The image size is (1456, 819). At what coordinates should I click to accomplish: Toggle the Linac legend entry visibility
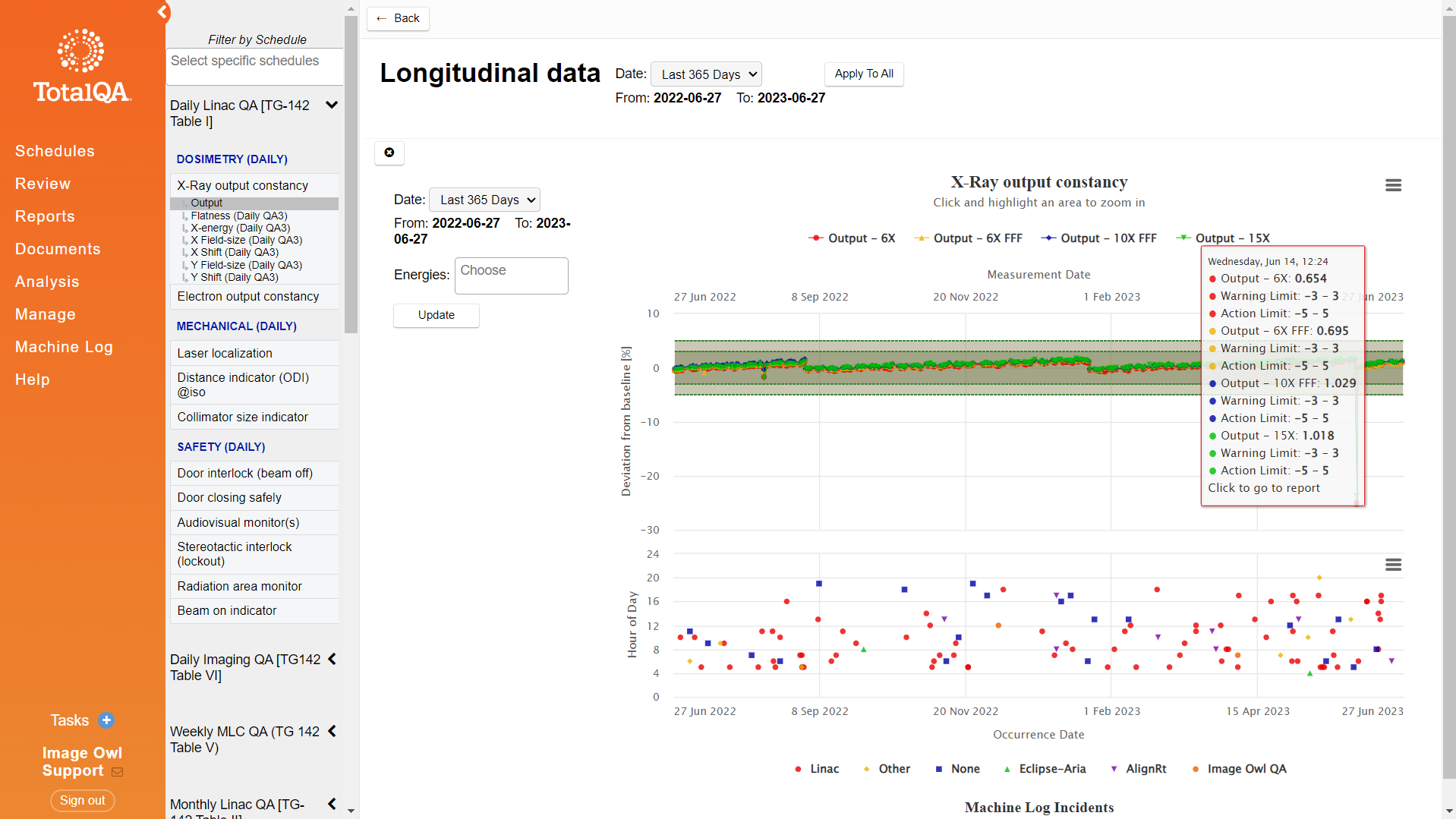click(816, 769)
